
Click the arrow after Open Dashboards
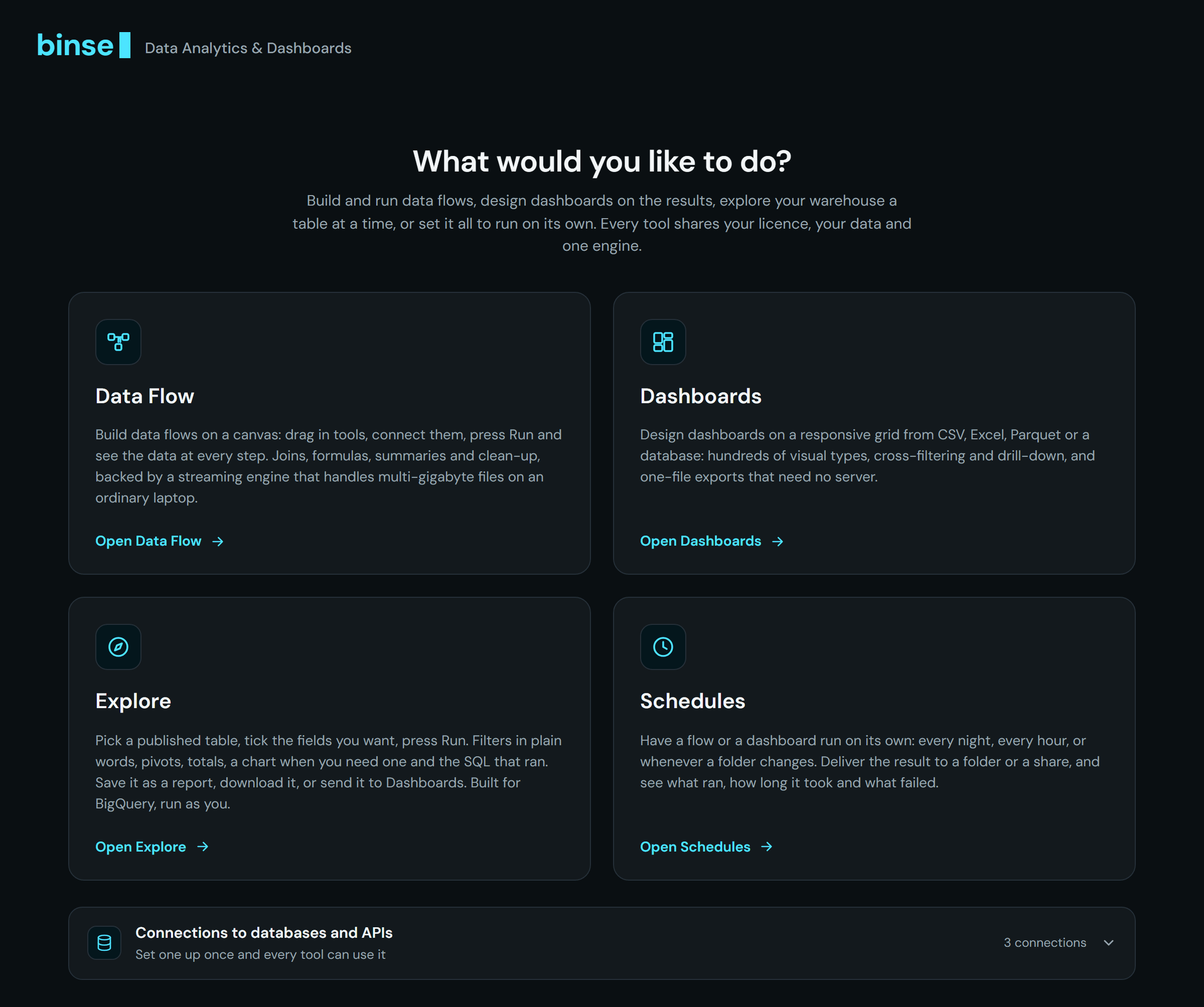[778, 542]
